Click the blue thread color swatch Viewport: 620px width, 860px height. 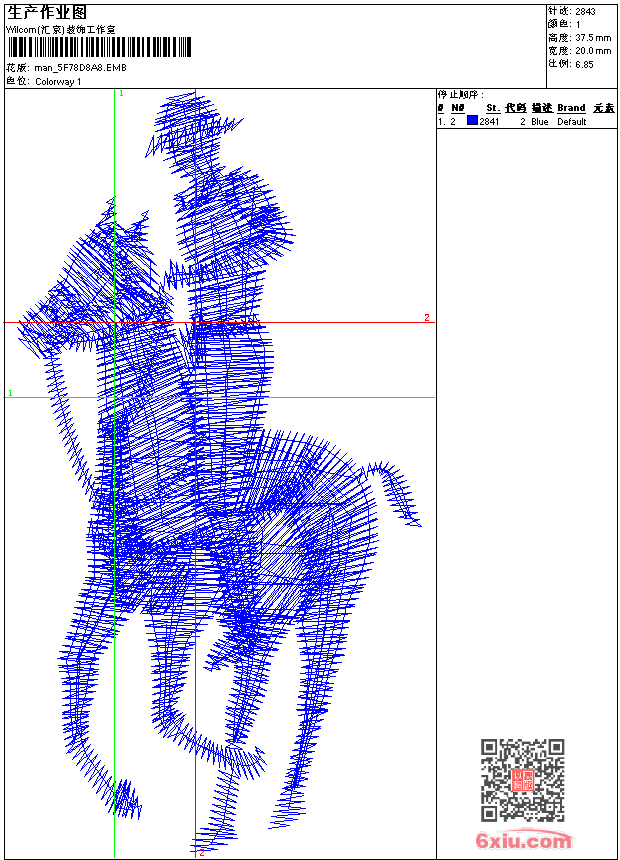(x=472, y=121)
